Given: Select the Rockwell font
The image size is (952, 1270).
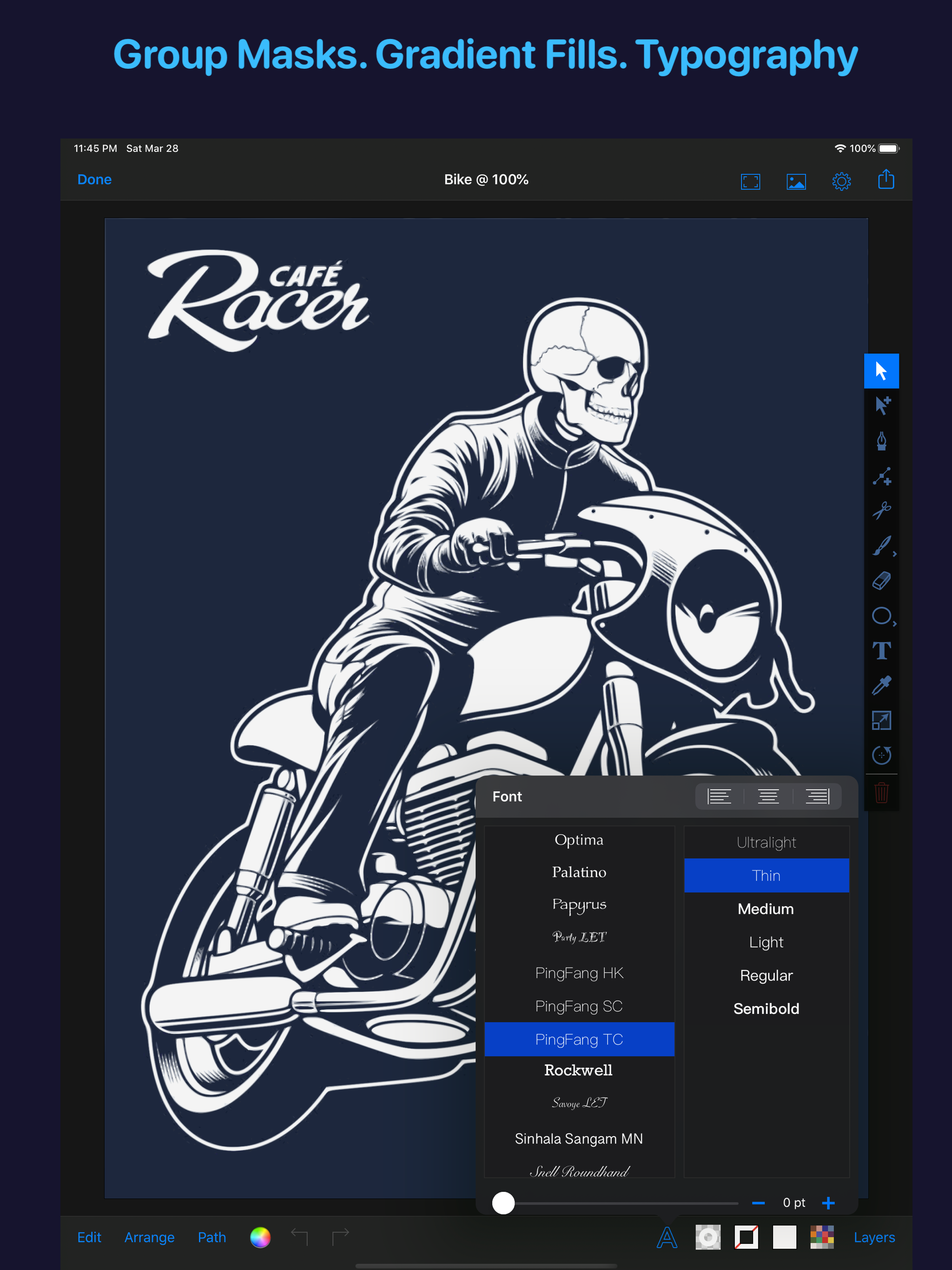Looking at the screenshot, I should 579,1070.
